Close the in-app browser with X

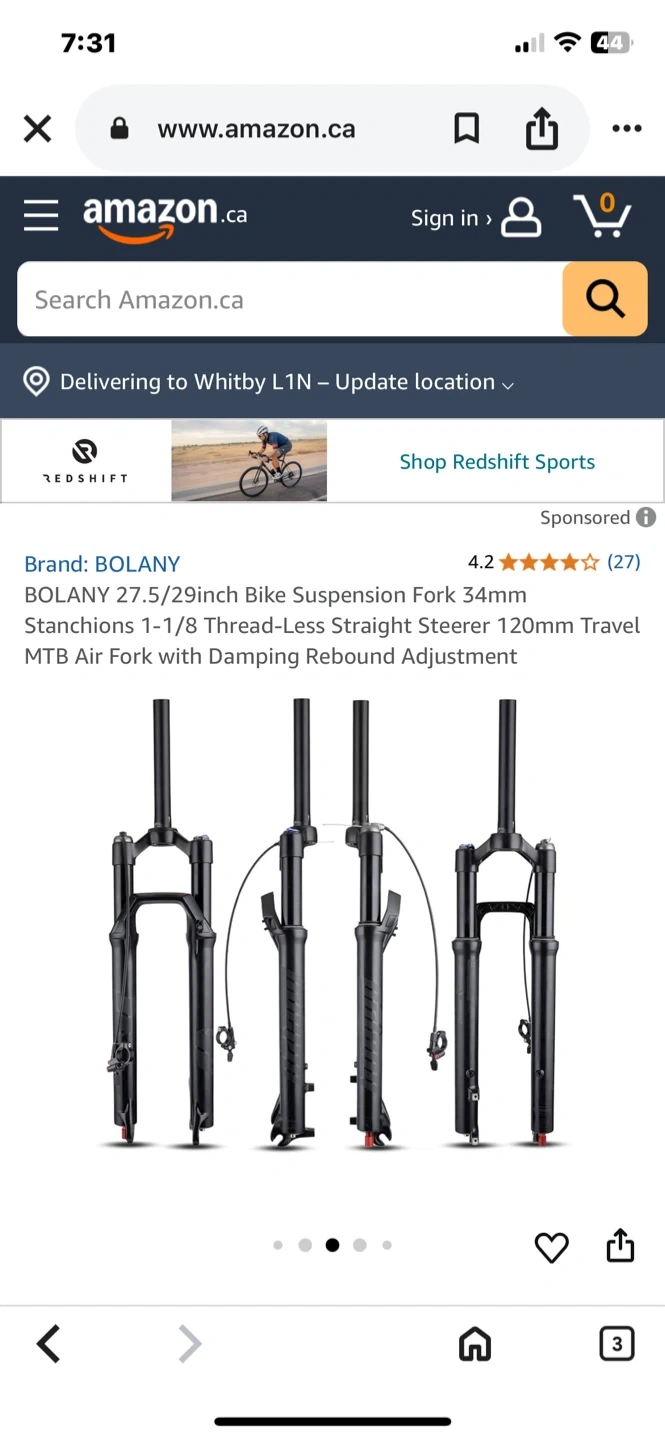coord(37,129)
